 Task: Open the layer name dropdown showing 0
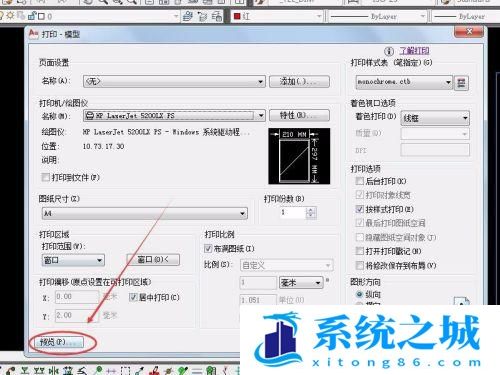pos(89,16)
